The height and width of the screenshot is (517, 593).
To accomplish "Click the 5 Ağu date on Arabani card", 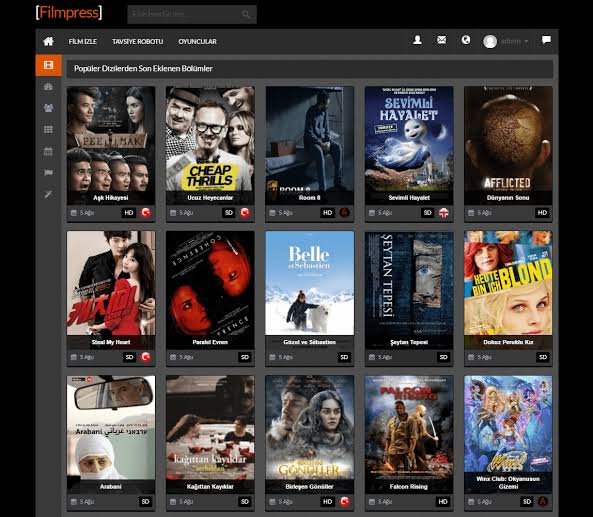I will point(87,502).
